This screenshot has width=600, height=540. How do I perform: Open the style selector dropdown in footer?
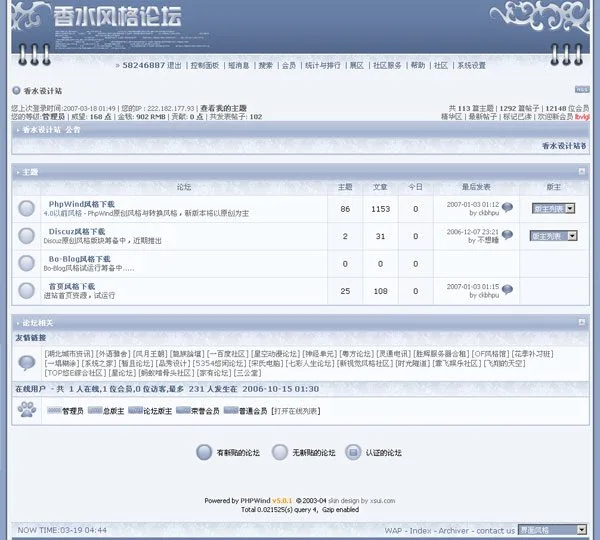[552, 529]
